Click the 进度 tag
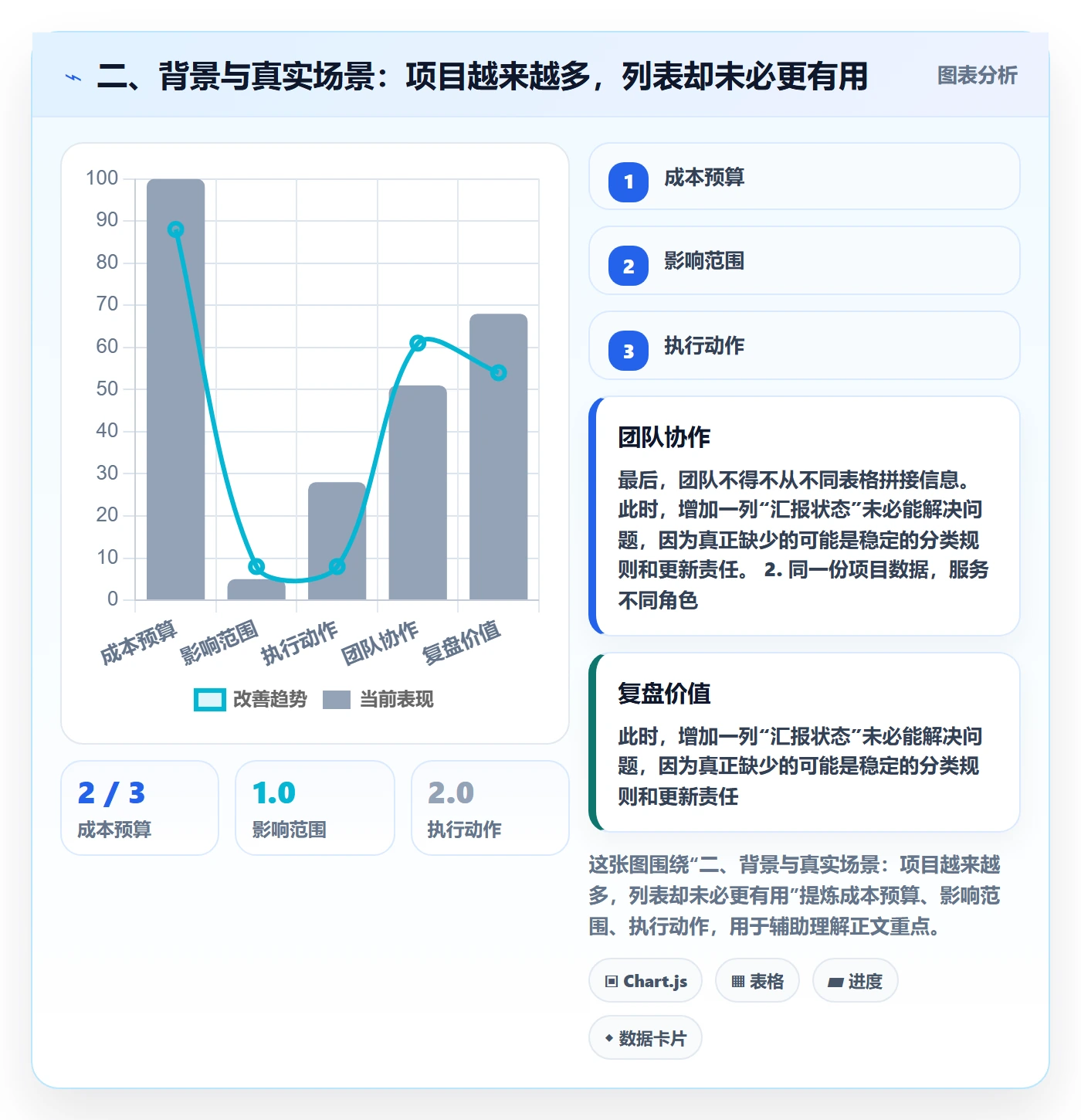The height and width of the screenshot is (1120, 1081). tap(856, 981)
